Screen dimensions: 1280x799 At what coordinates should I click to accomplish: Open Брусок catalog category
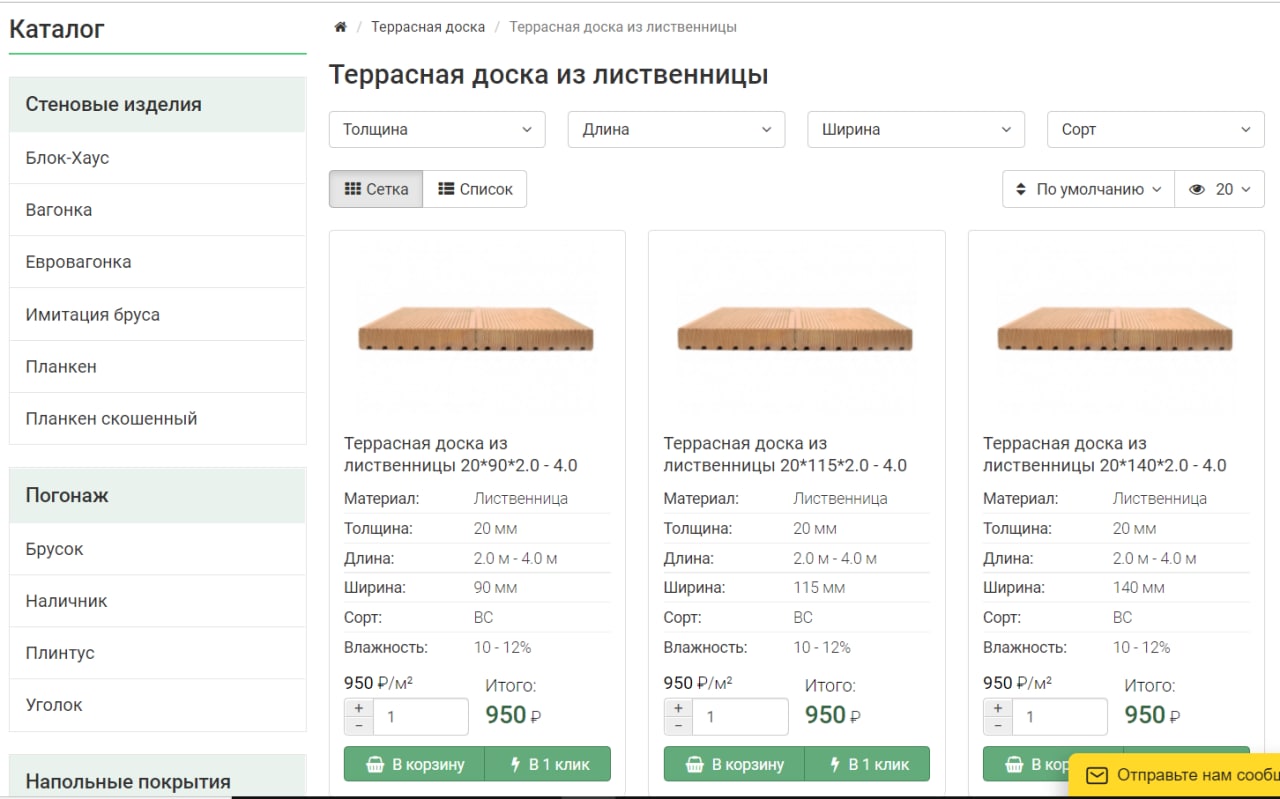158,549
